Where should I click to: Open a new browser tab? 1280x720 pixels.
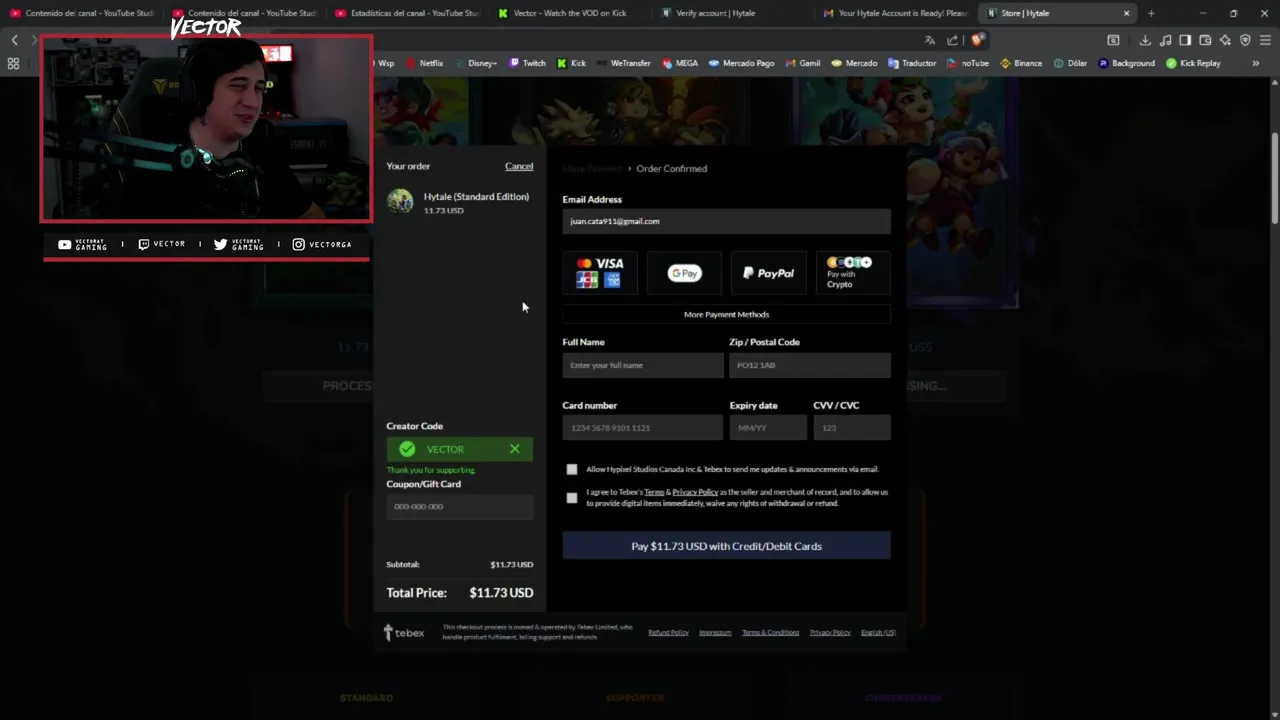pos(1151,13)
